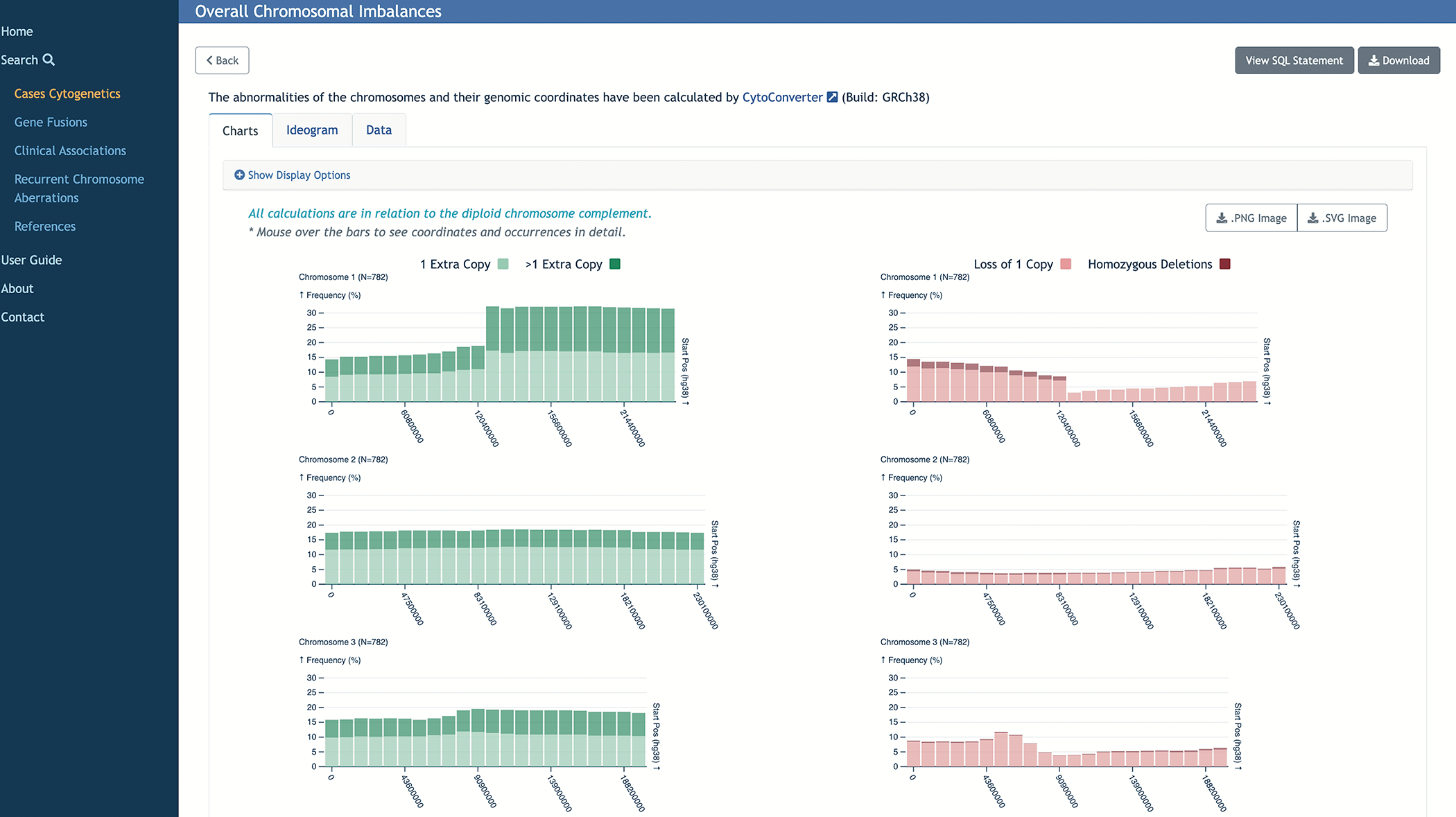The height and width of the screenshot is (817, 1456).
Task: Open Home in the sidebar
Action: pos(17,31)
